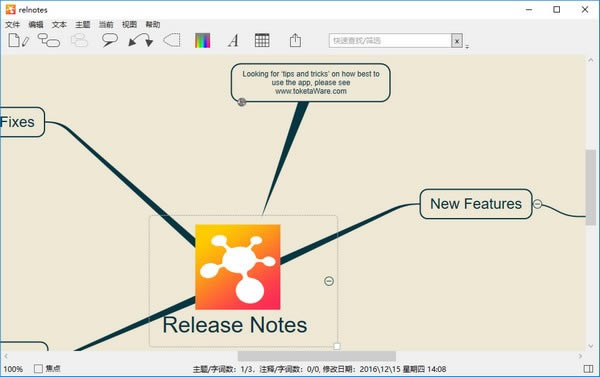
Task: Open the font style A icon
Action: click(233, 41)
